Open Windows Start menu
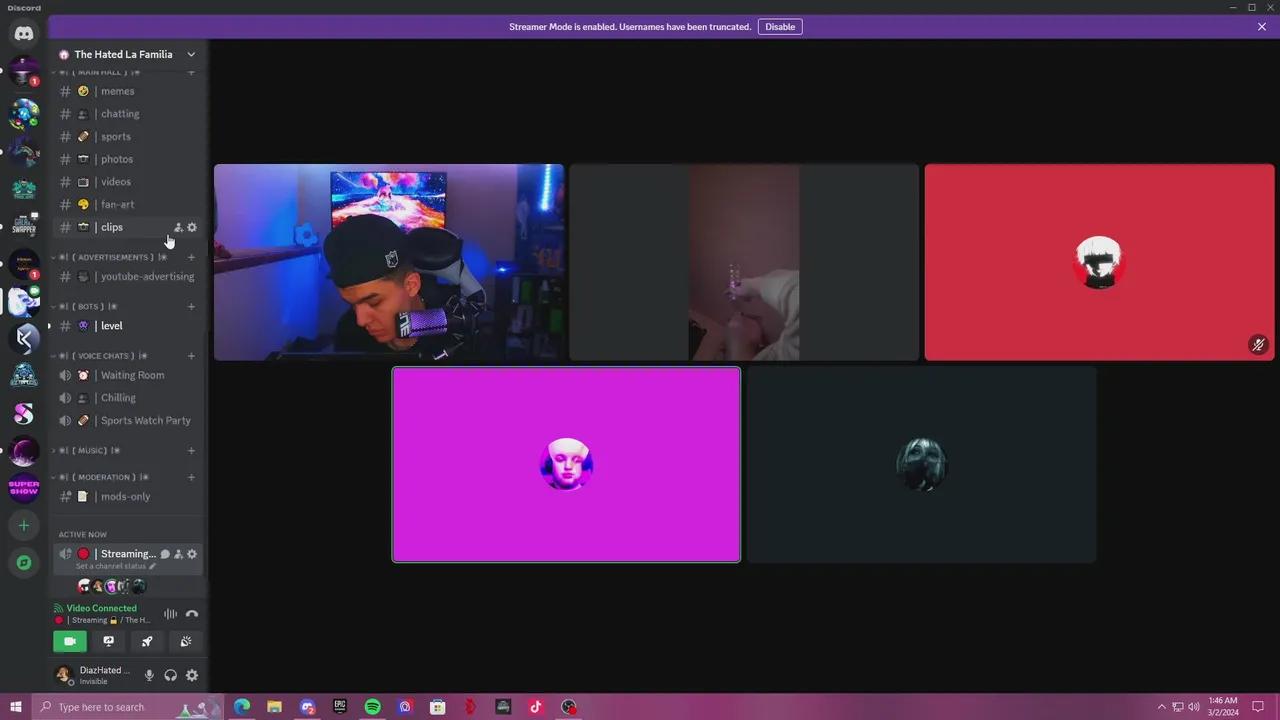The image size is (1280, 720). pyautogui.click(x=15, y=707)
